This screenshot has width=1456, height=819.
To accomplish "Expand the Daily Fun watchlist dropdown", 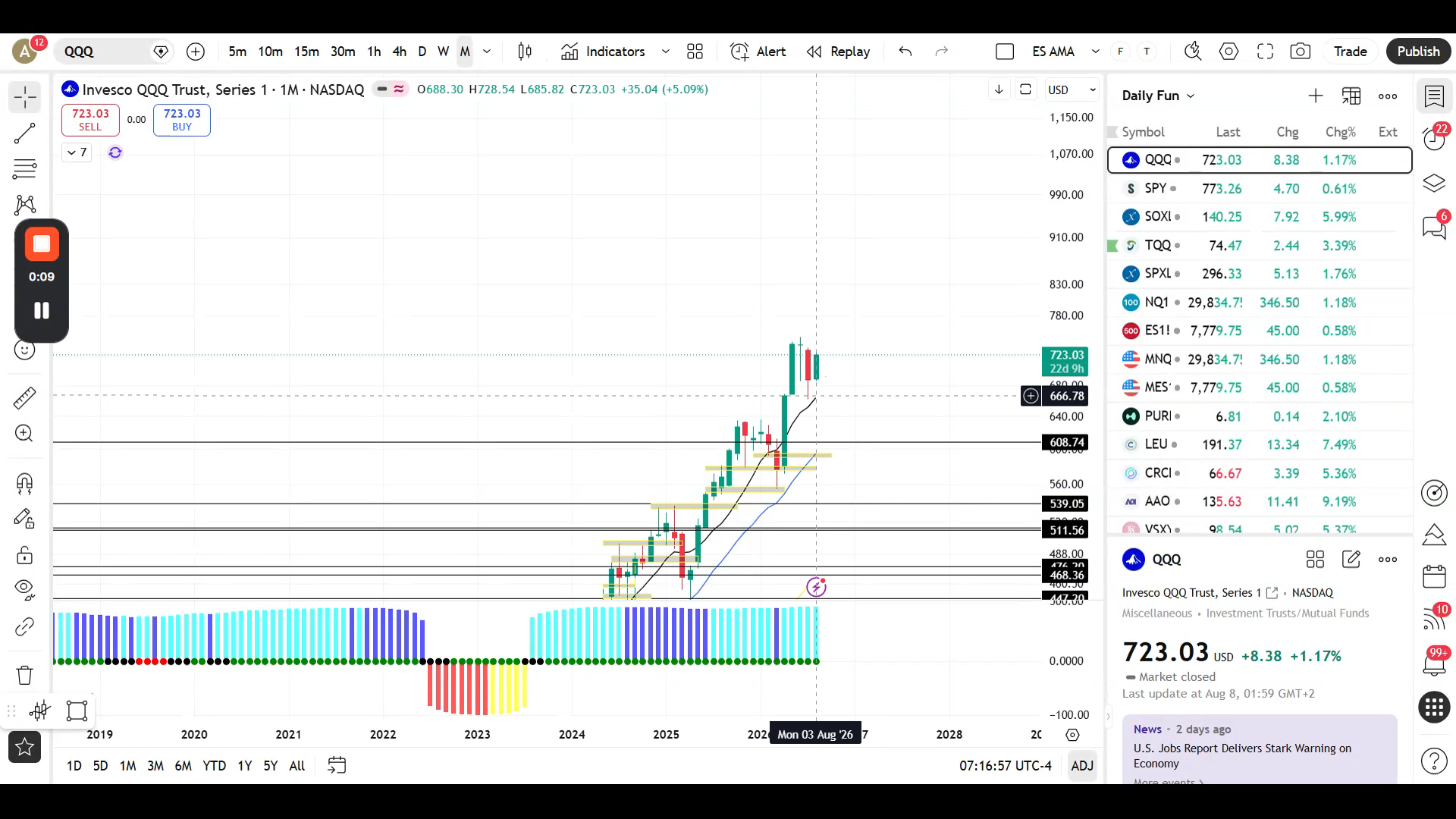I will tap(1158, 96).
